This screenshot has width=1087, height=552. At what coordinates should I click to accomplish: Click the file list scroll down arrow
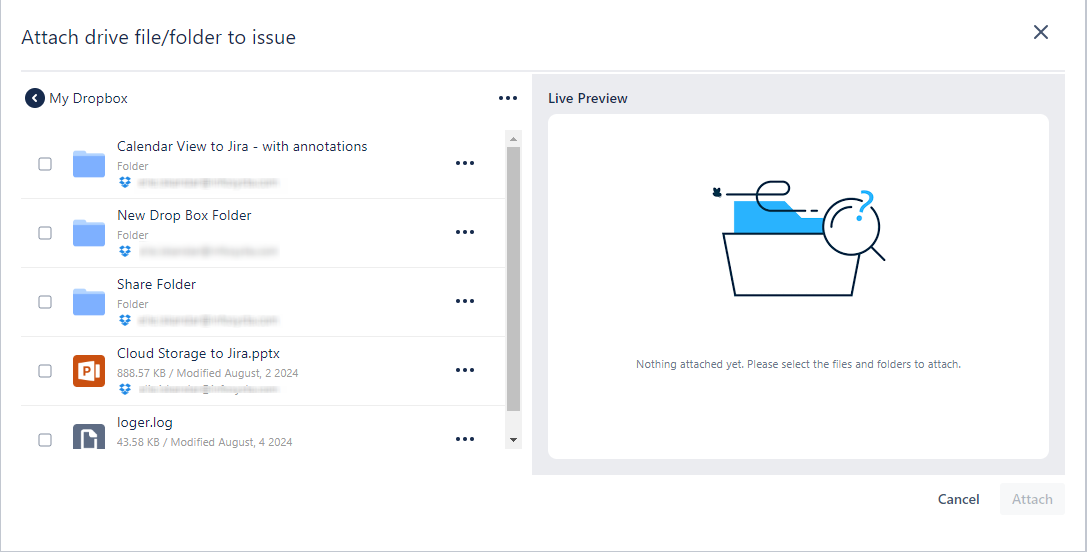[x=514, y=439]
